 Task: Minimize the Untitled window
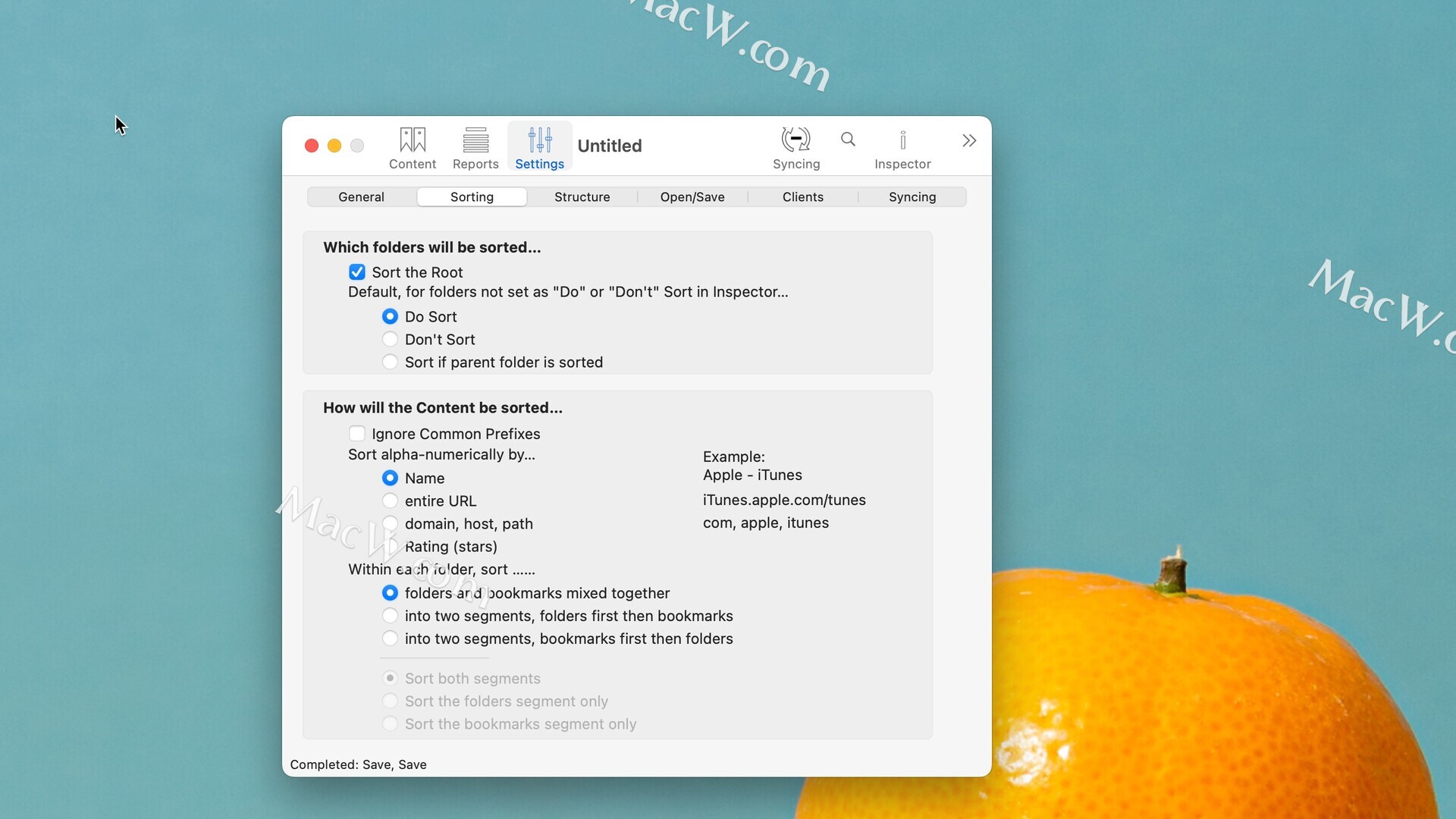334,146
